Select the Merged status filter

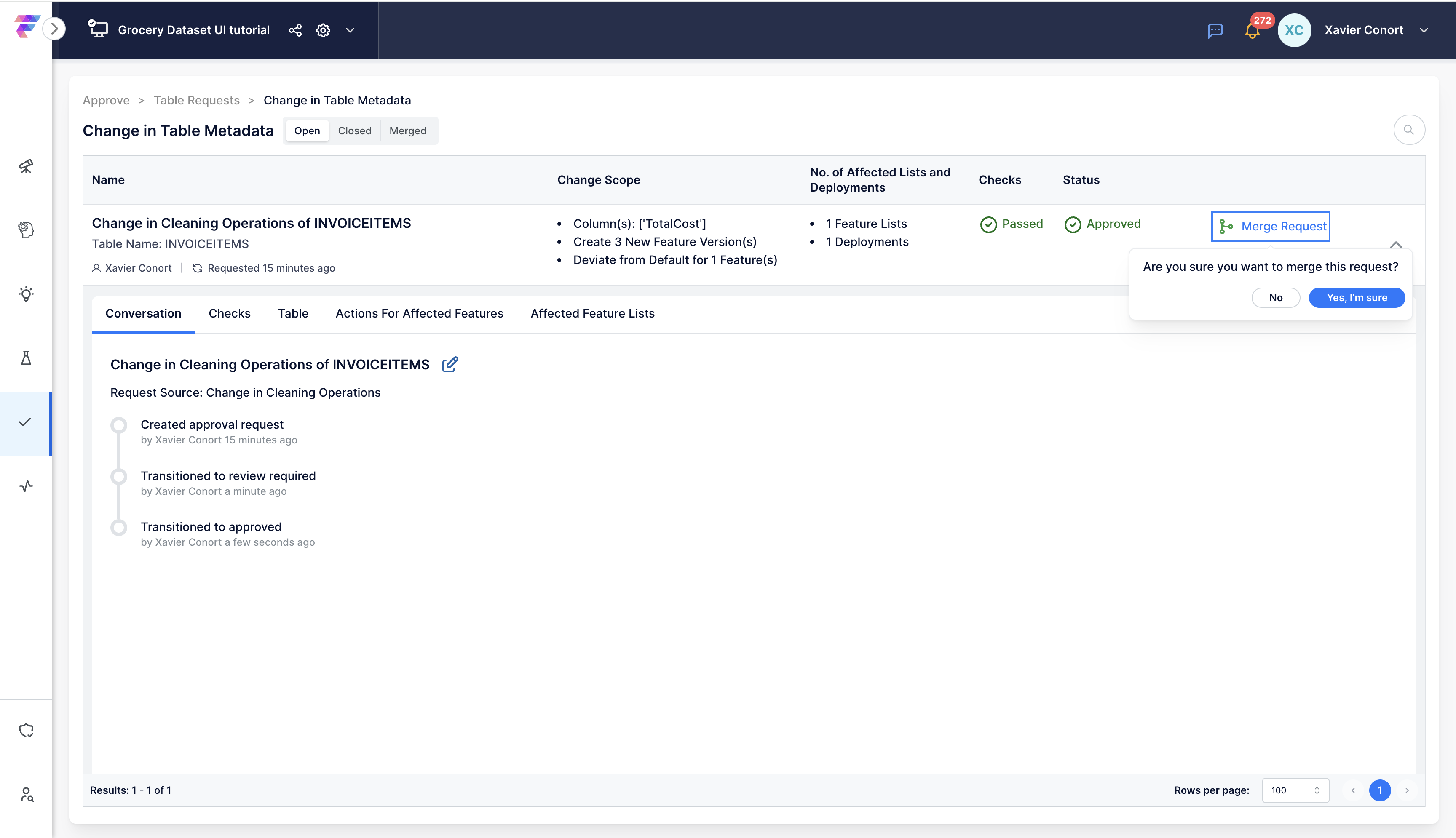click(408, 131)
